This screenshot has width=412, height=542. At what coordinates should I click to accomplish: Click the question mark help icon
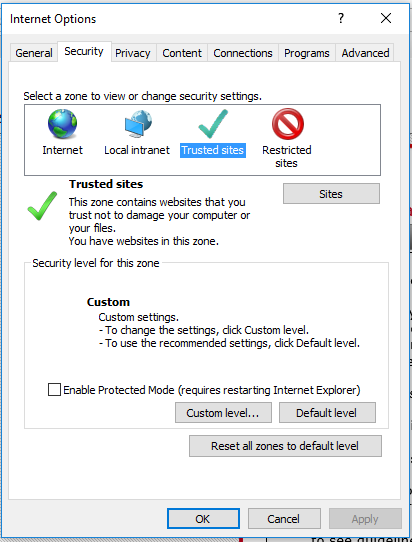[x=341, y=18]
